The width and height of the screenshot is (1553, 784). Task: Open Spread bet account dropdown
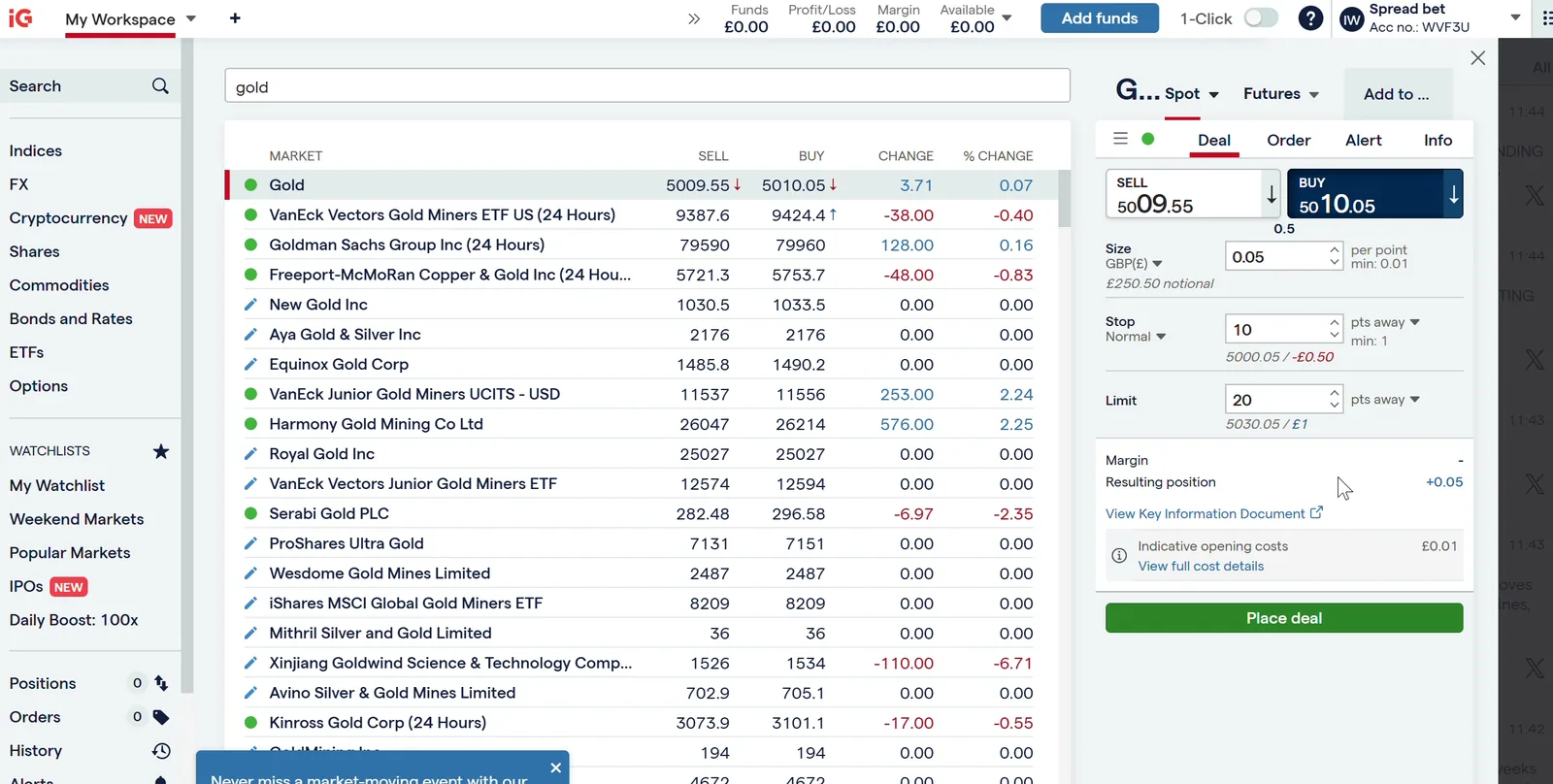coord(1515,18)
